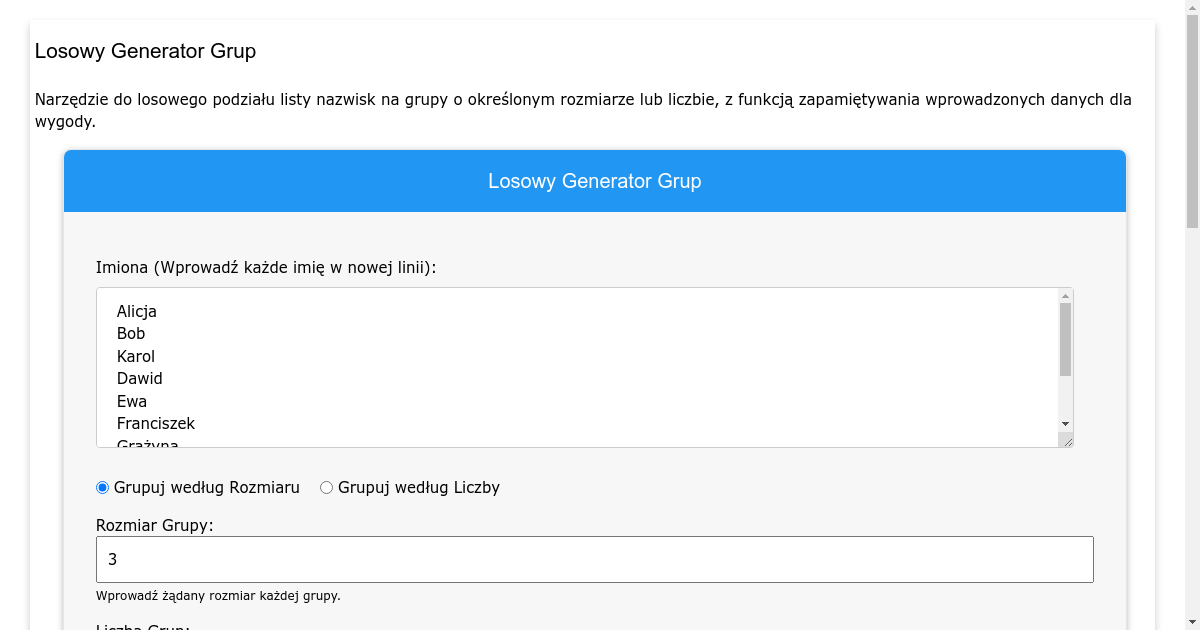Click the name "Bob" in the list
The width and height of the screenshot is (1200, 630).
[130, 333]
